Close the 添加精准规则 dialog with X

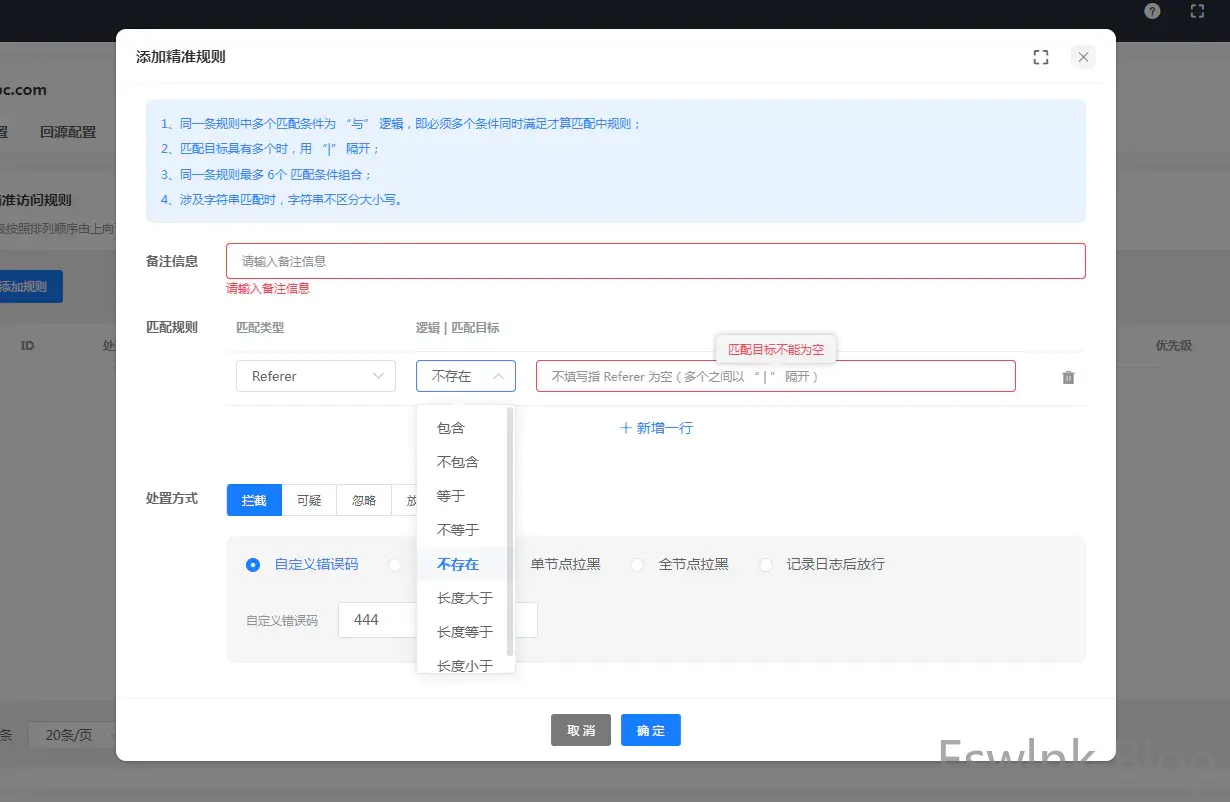point(1083,57)
